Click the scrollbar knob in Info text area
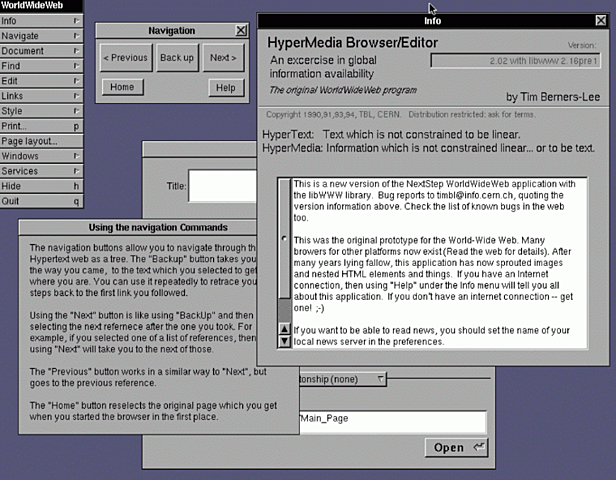Viewport: 616px width, 480px height. tap(284, 238)
